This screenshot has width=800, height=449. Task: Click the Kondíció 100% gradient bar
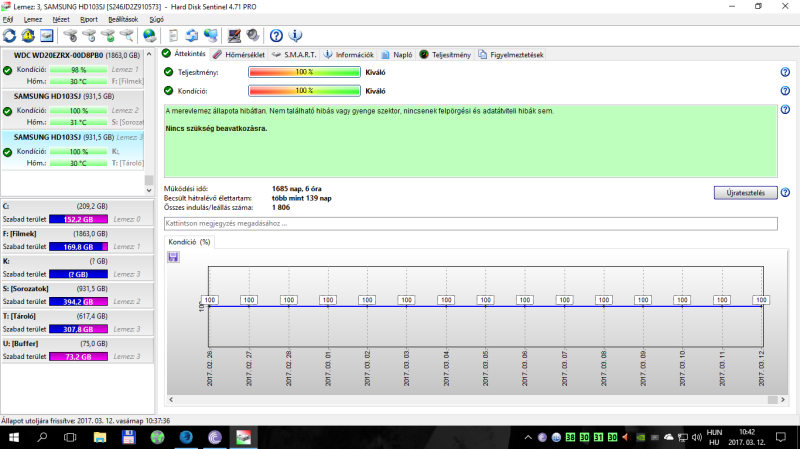(305, 91)
